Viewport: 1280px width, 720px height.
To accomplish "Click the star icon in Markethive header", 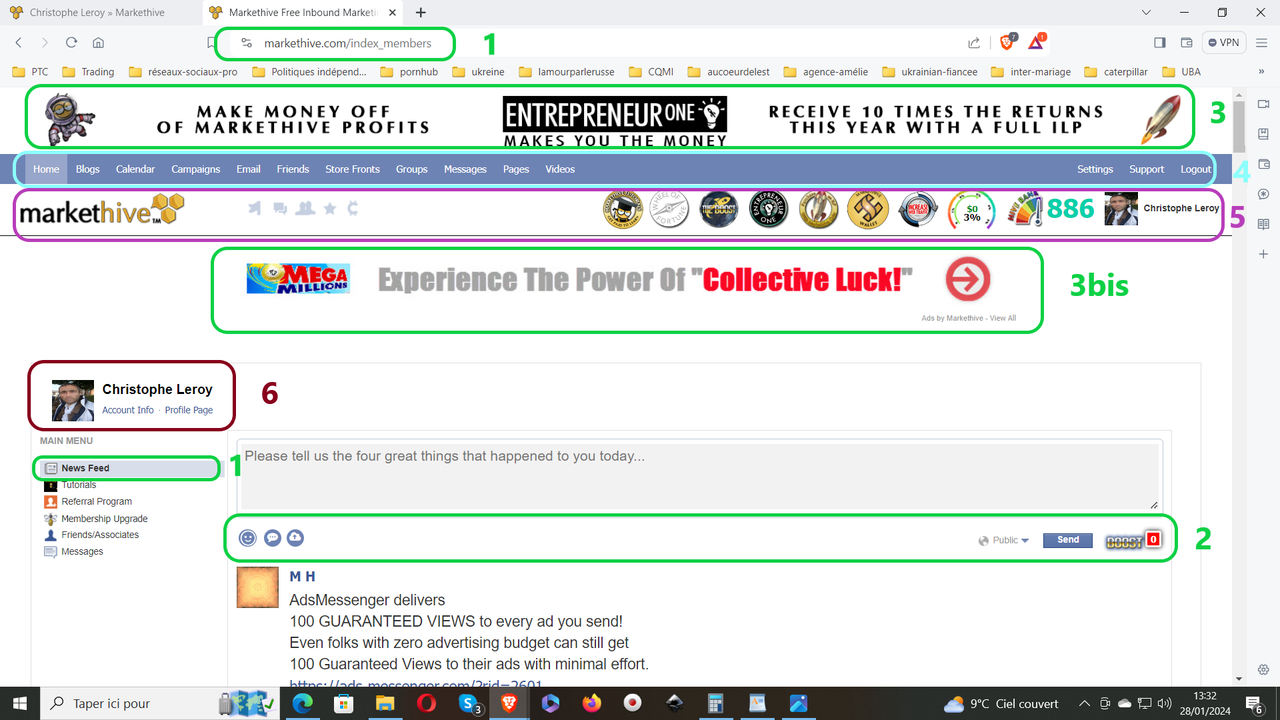I will coord(330,208).
